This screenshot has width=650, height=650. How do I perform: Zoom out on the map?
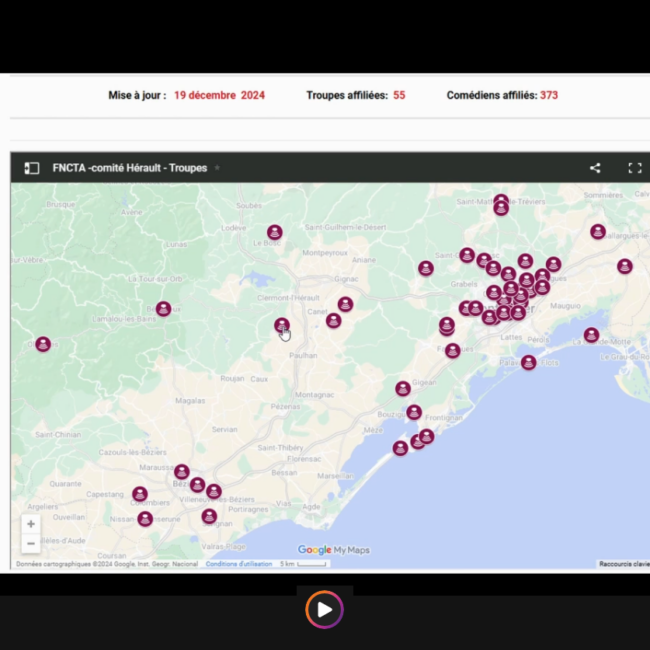coord(31,543)
